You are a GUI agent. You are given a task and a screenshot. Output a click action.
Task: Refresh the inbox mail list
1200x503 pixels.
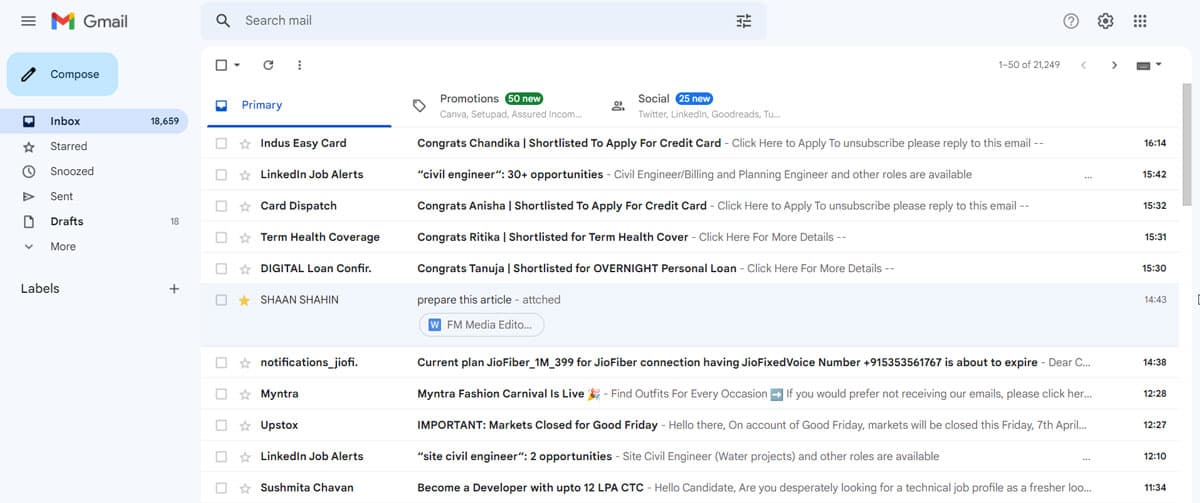(268, 65)
